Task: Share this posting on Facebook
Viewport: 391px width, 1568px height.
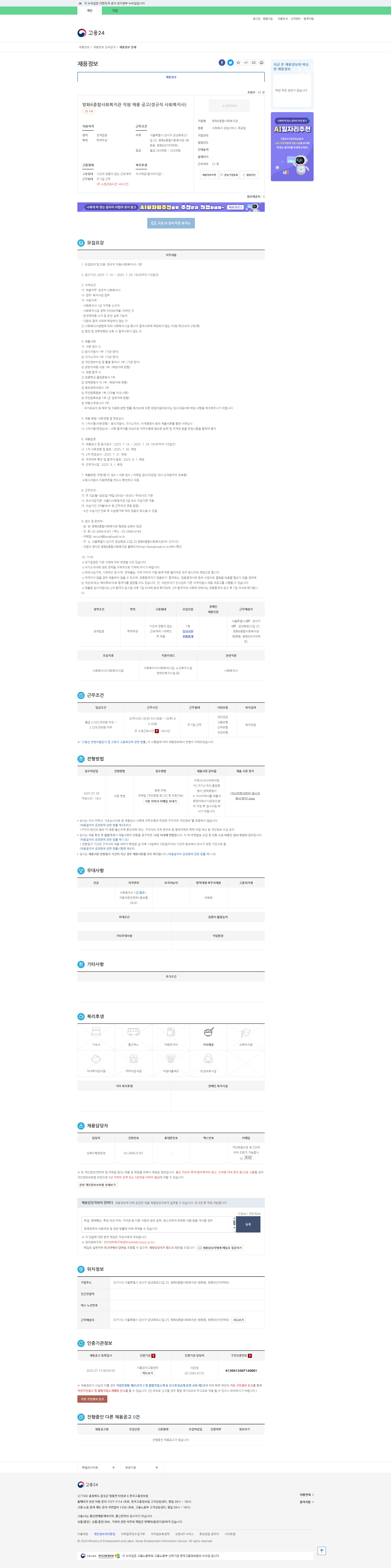Action: (222, 63)
